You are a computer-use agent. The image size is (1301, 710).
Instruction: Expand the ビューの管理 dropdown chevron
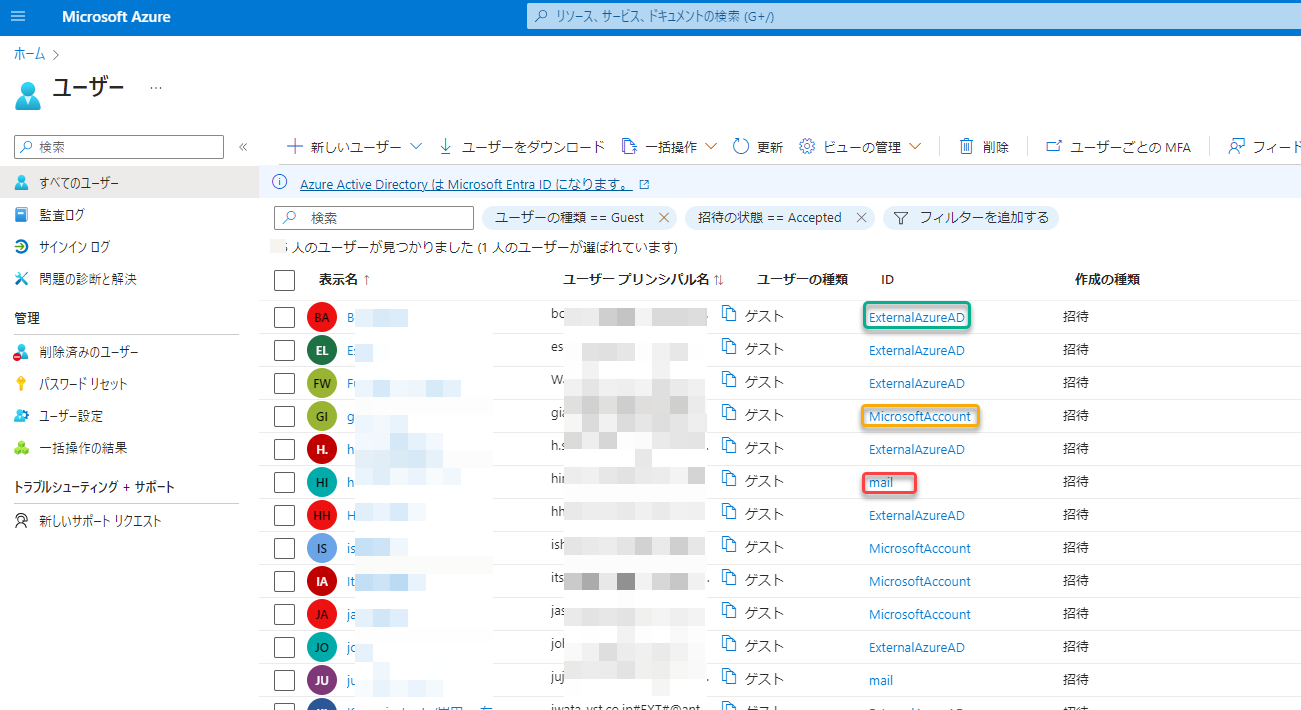[x=915, y=146]
